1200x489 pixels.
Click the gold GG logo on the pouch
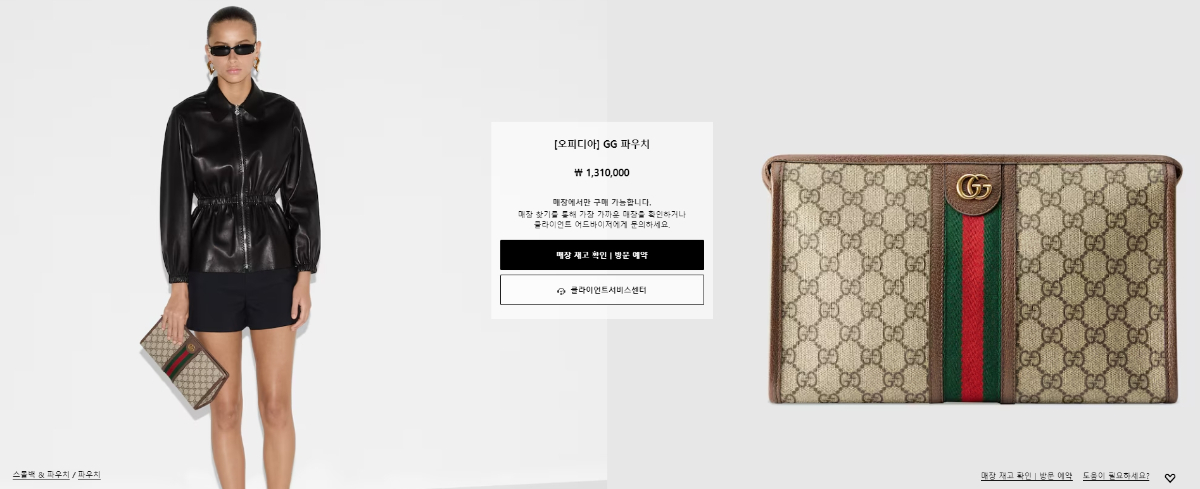(x=973, y=187)
